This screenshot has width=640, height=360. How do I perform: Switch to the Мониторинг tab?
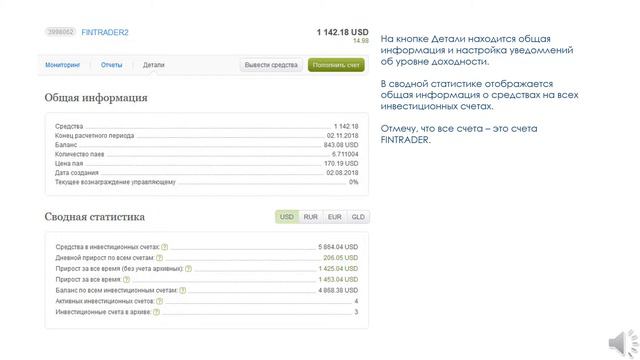click(62, 65)
